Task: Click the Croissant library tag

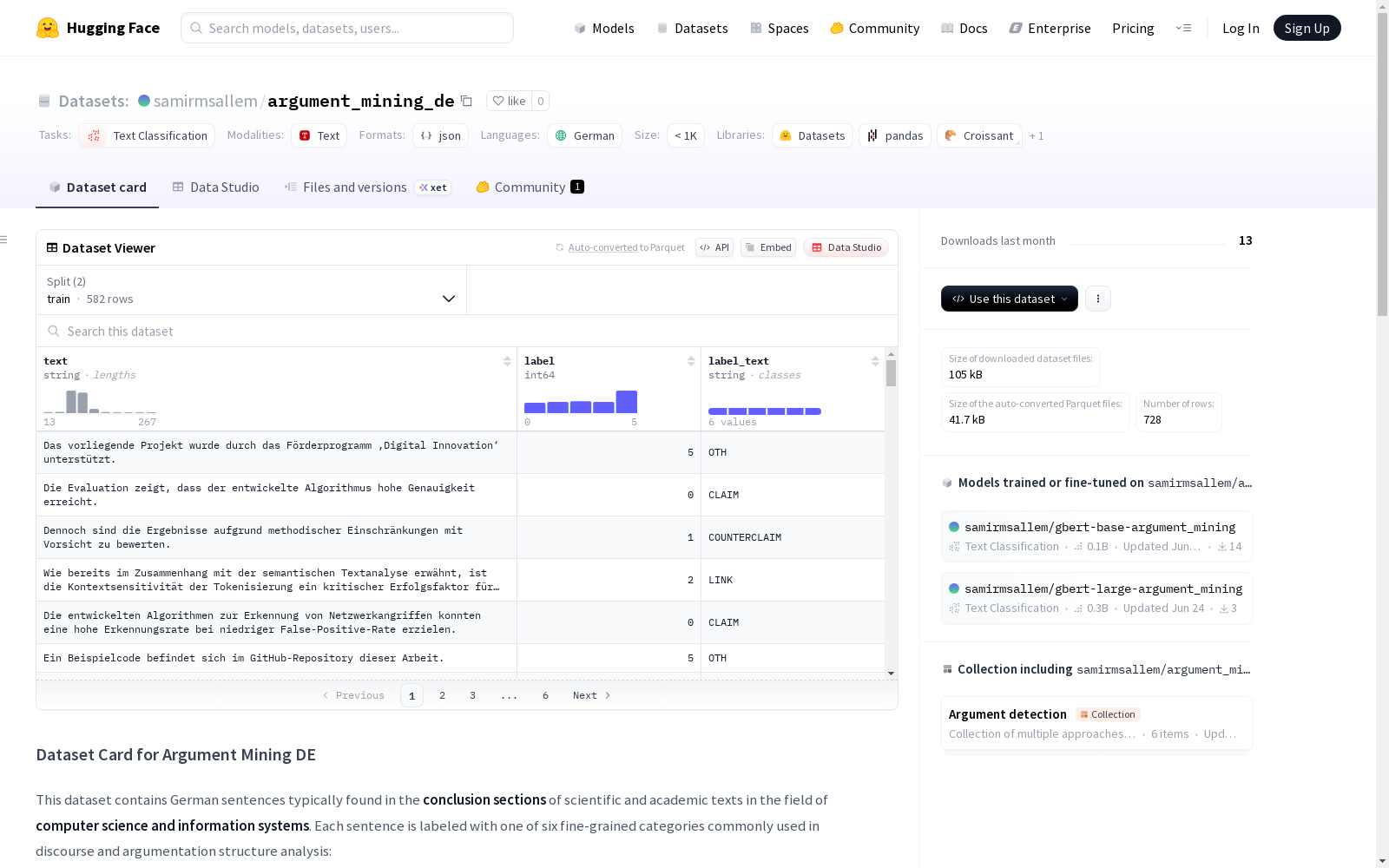Action: (978, 135)
